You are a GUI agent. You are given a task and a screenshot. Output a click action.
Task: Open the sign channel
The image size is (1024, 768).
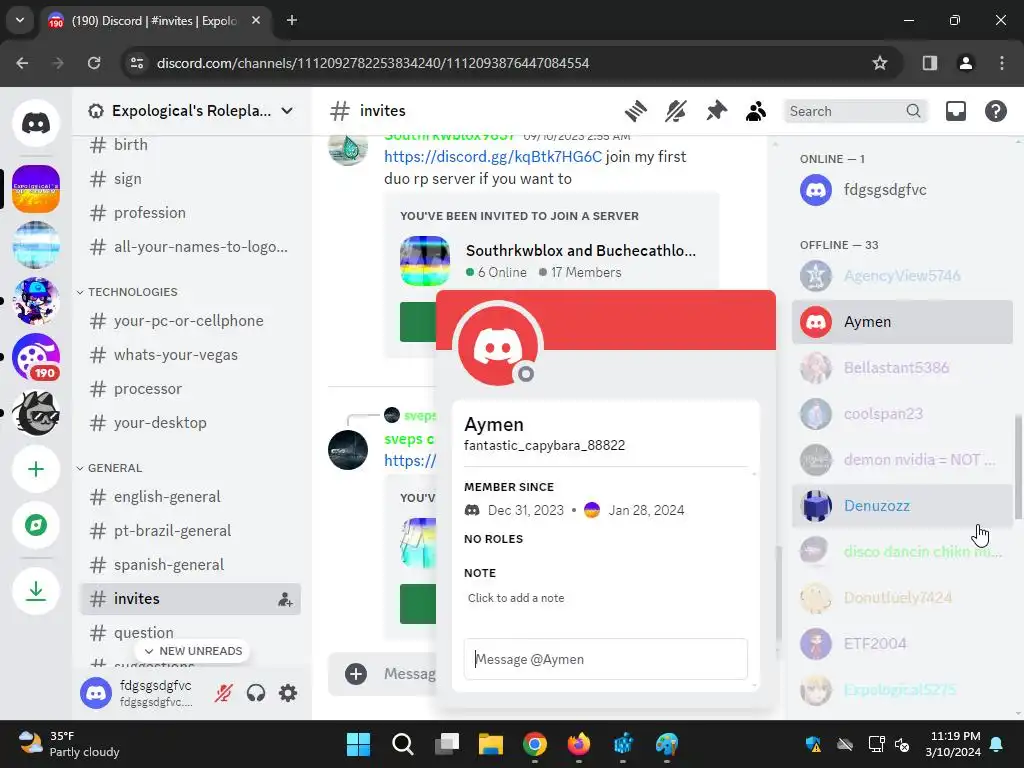click(x=190, y=178)
